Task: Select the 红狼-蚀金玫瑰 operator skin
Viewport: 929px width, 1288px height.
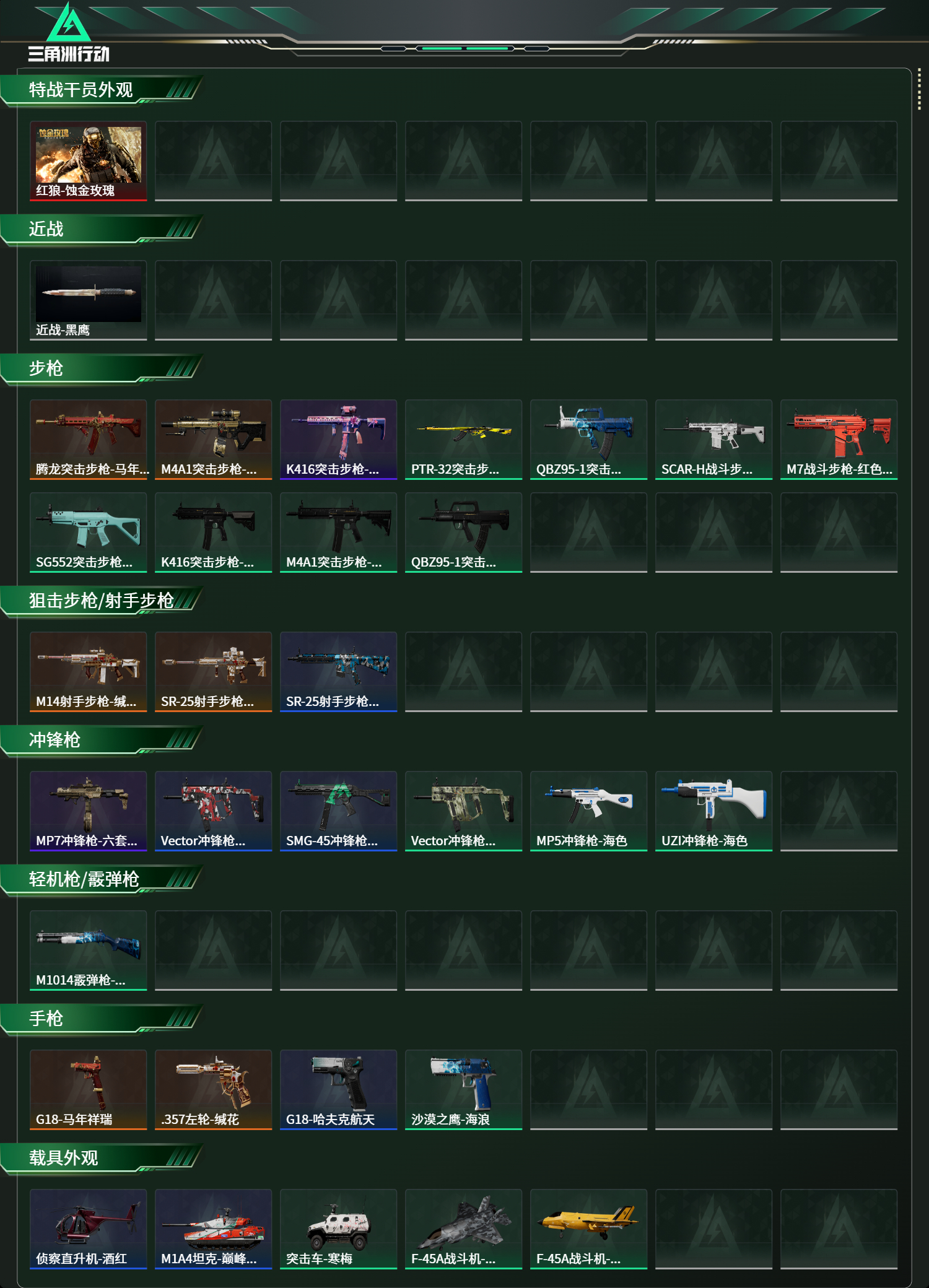Action: (89, 161)
